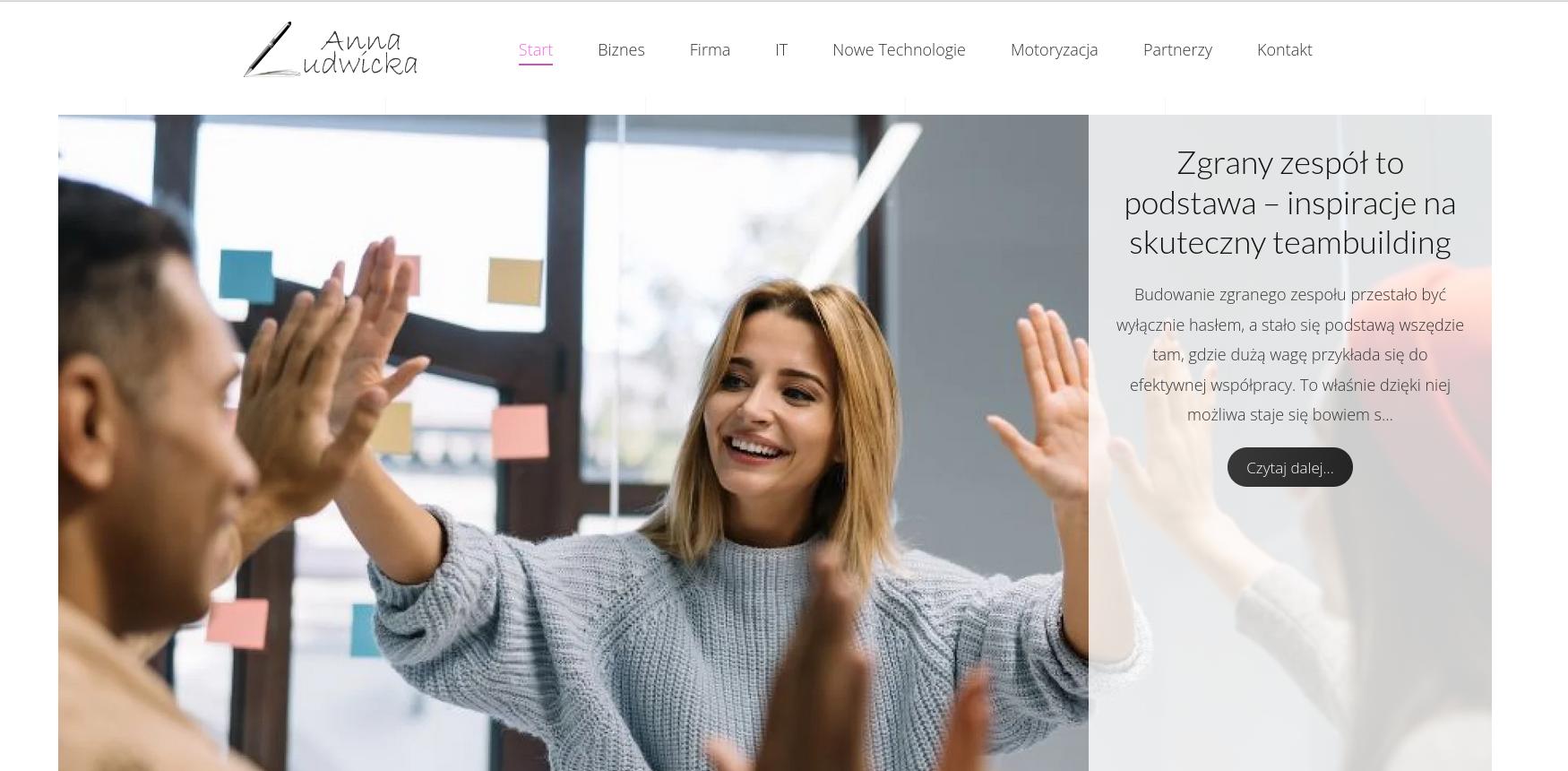
Task: Click the article excerpt starting with Budowanie
Action: [x=1289, y=354]
